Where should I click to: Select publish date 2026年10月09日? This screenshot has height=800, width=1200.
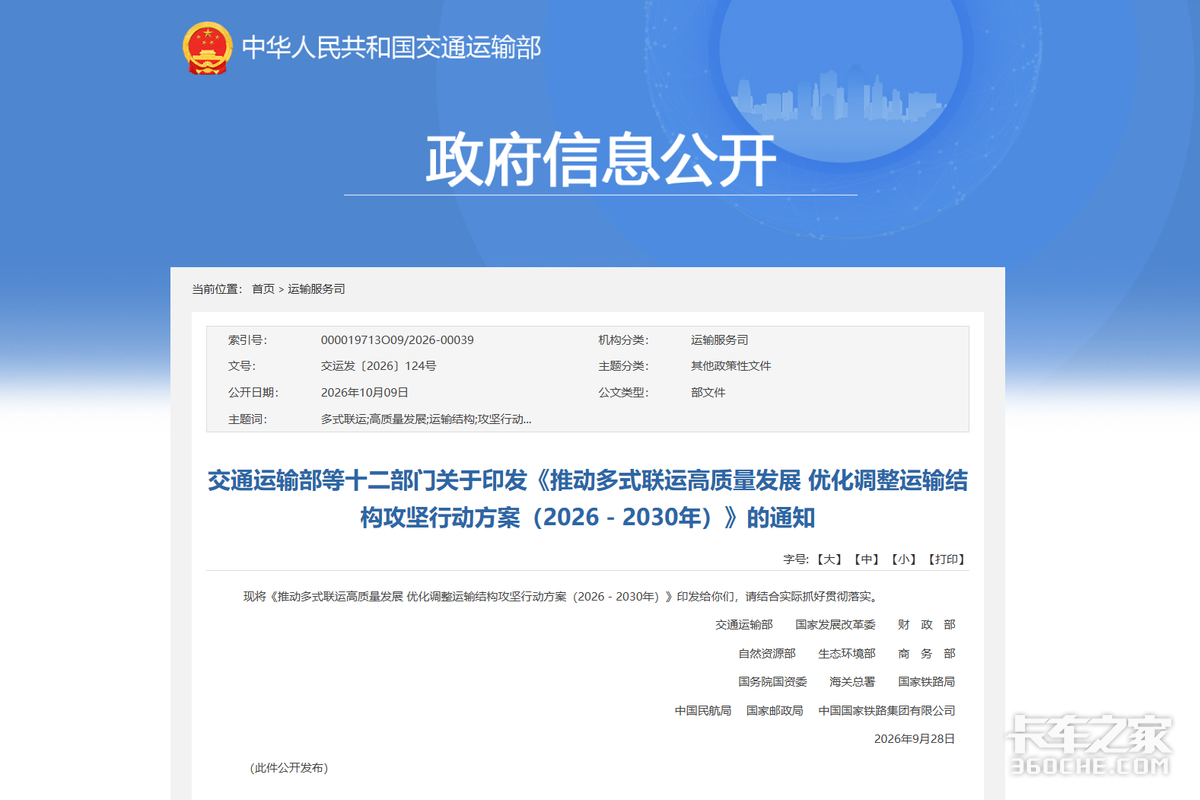click(364, 393)
